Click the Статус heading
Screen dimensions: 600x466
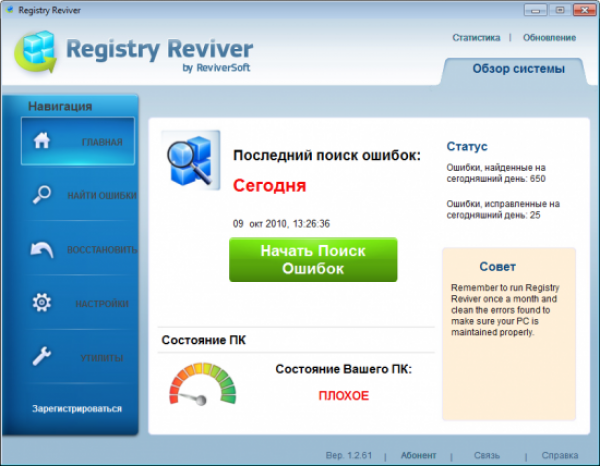(467, 146)
